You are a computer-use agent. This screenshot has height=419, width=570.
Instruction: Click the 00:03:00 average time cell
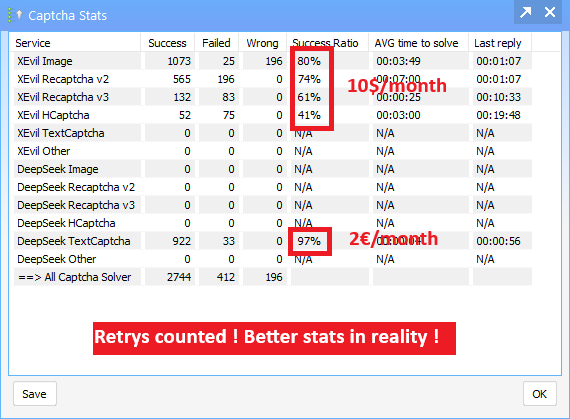421,115
